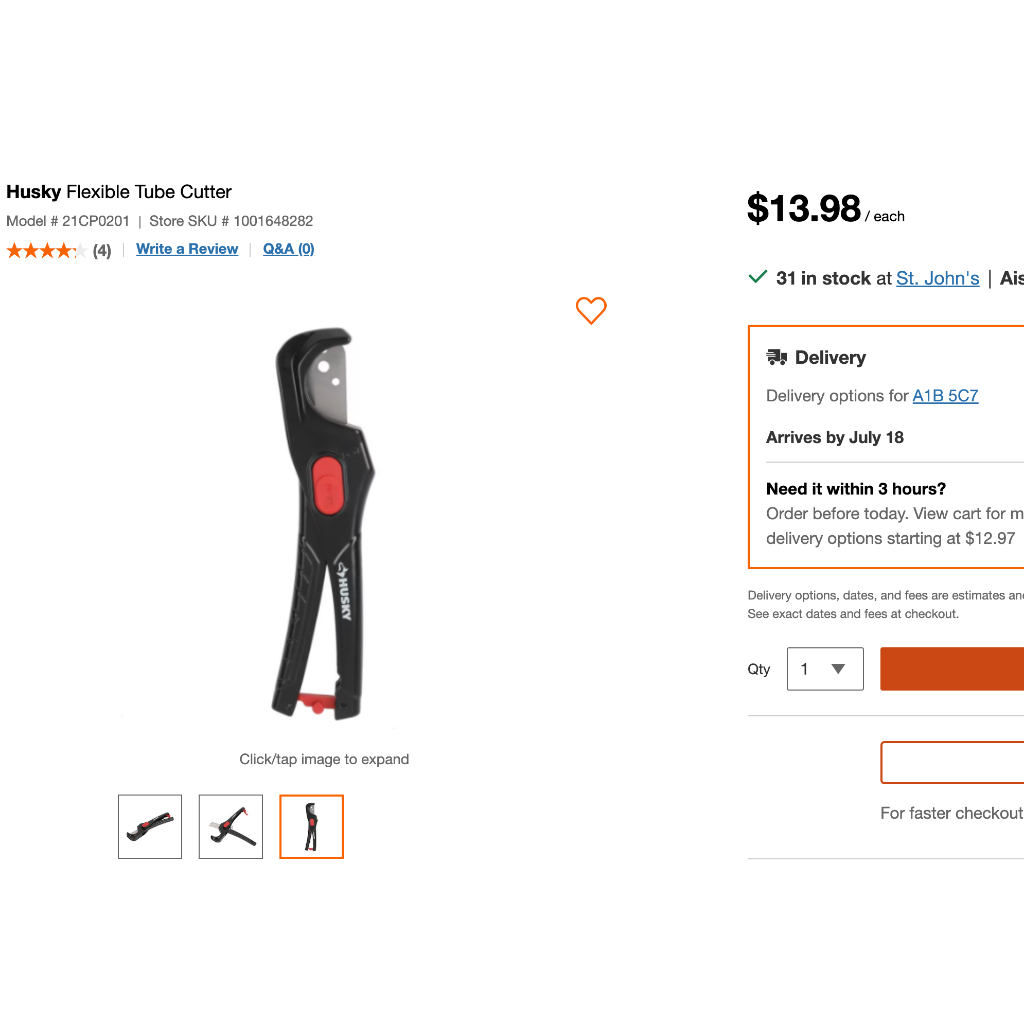Click the orange add-to-cart button
This screenshot has width=1024, height=1024.
point(952,669)
